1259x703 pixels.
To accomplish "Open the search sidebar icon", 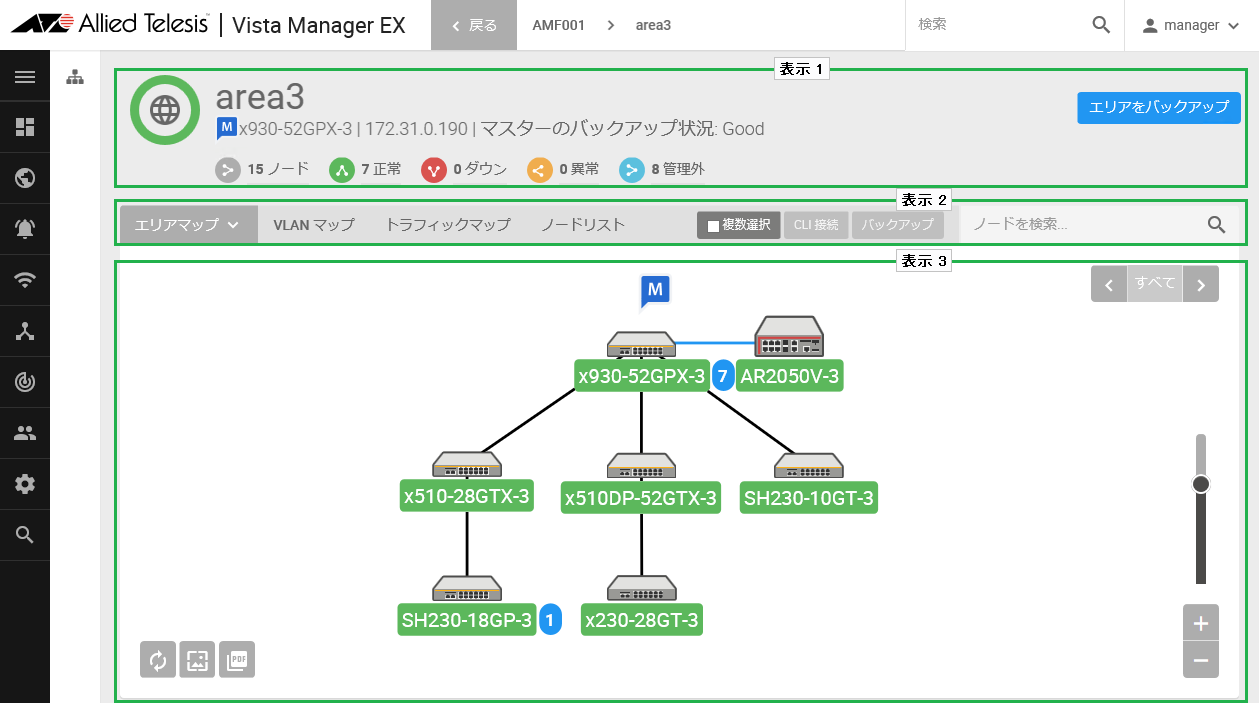I will (25, 535).
